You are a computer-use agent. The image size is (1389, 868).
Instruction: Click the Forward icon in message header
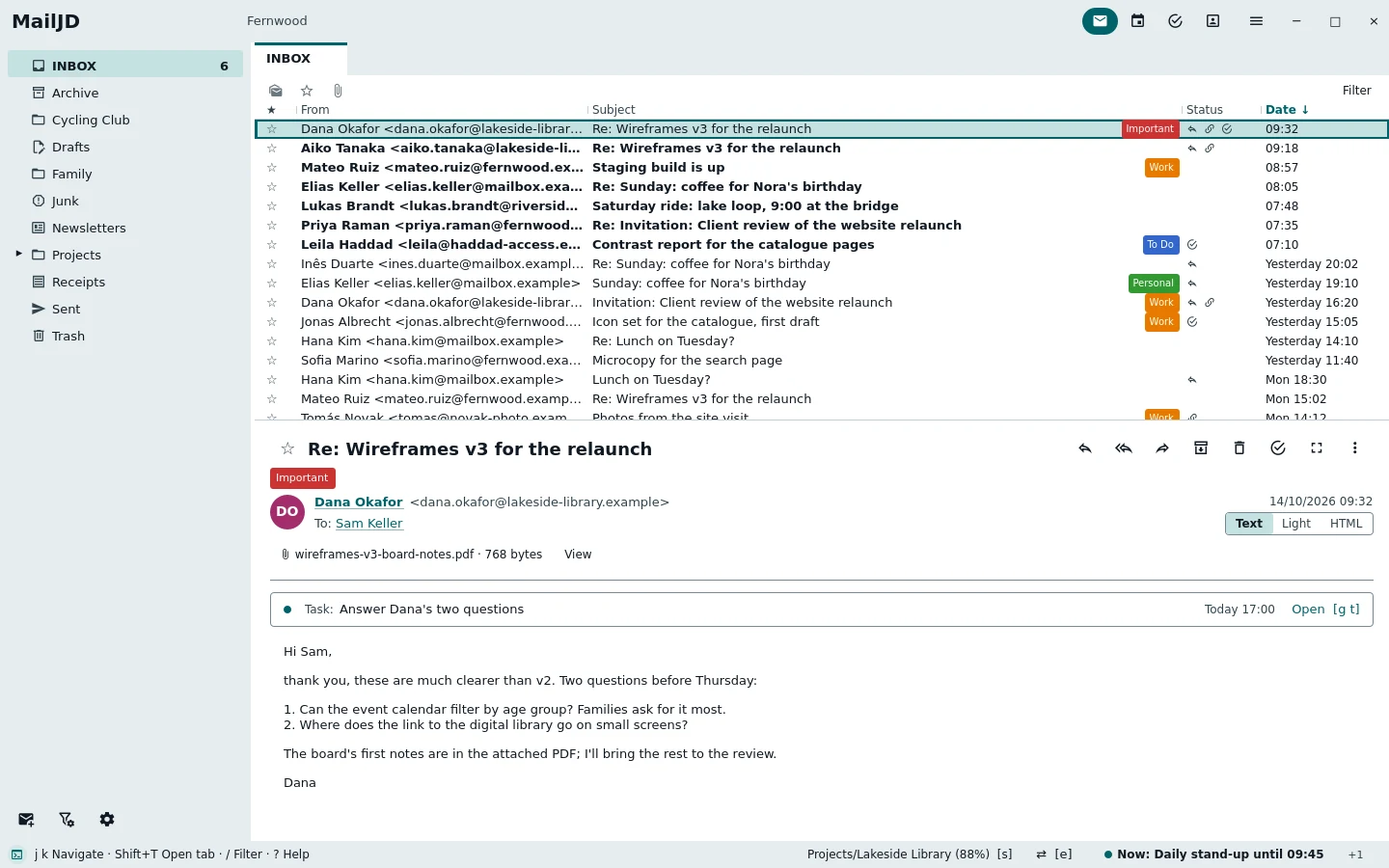click(x=1162, y=448)
